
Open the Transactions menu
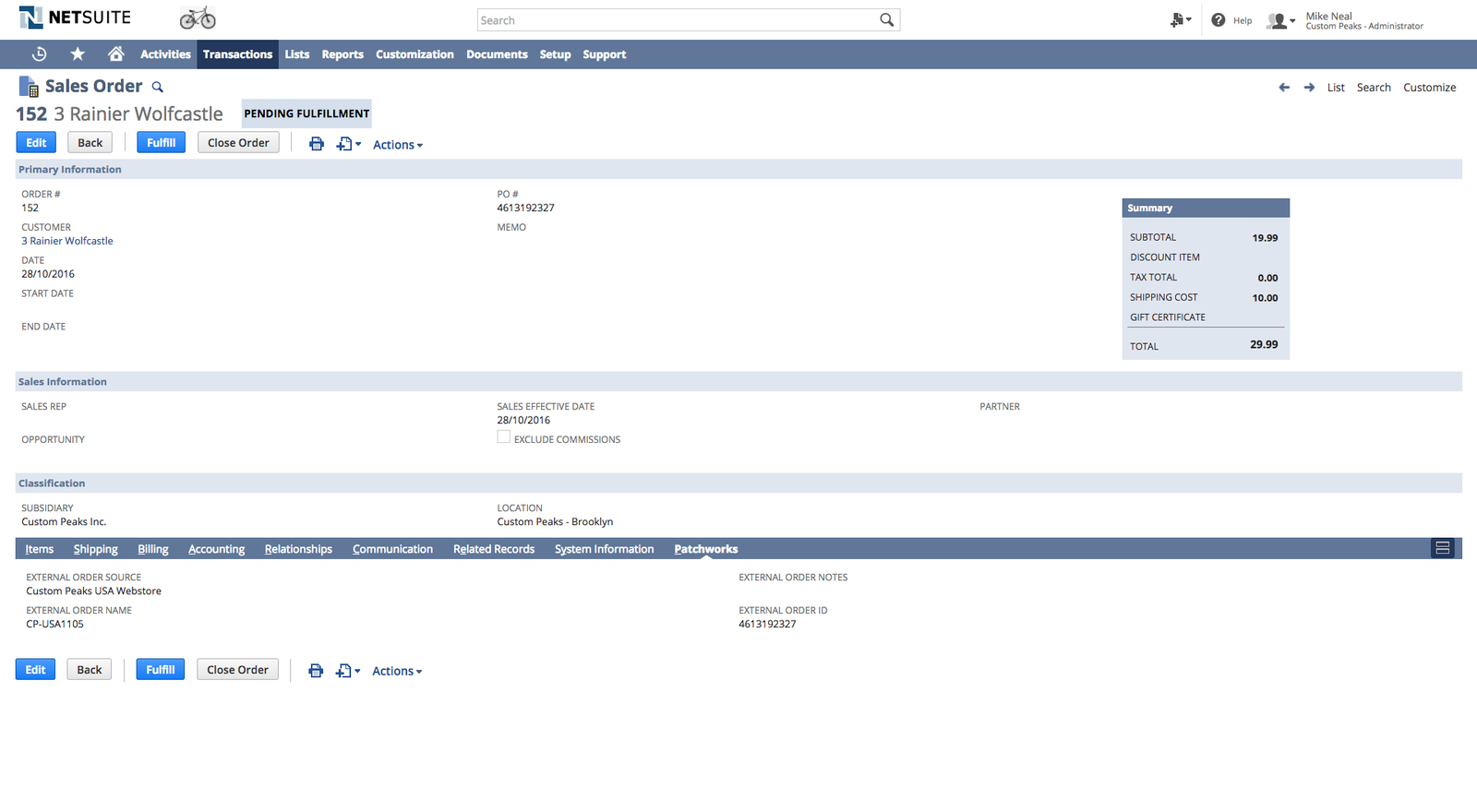pyautogui.click(x=237, y=54)
